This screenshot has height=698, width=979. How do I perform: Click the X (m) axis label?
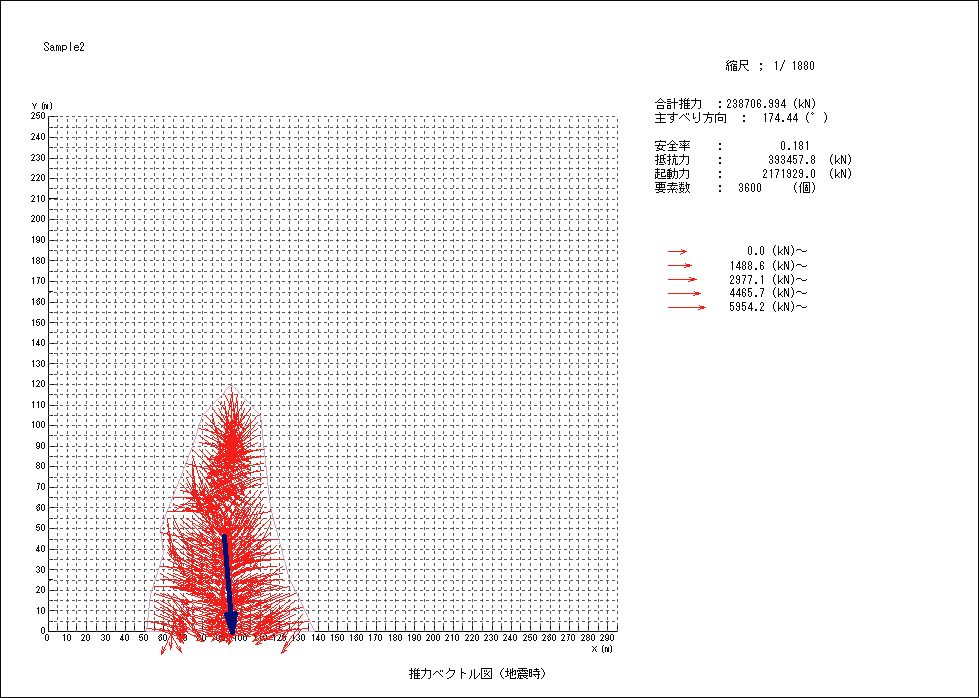tap(601, 648)
